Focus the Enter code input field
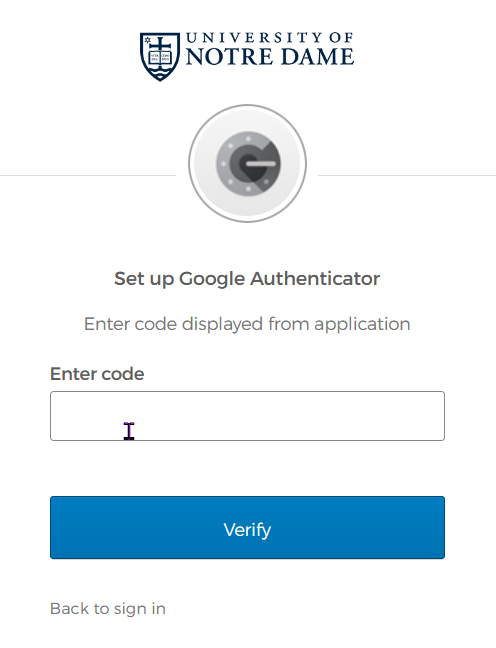The width and height of the screenshot is (496, 648). (248, 416)
